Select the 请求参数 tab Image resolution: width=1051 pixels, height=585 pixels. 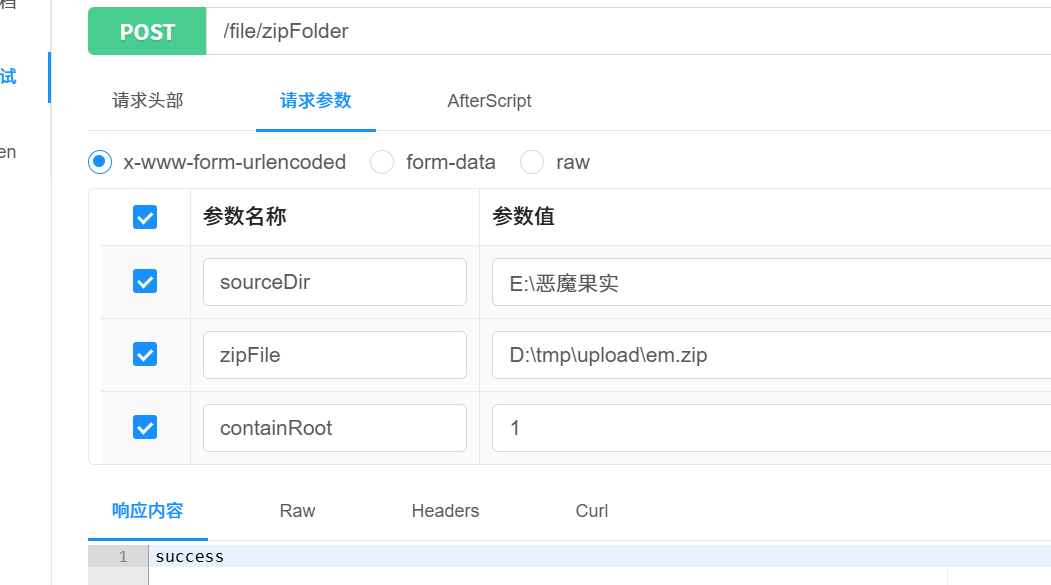coord(316,101)
